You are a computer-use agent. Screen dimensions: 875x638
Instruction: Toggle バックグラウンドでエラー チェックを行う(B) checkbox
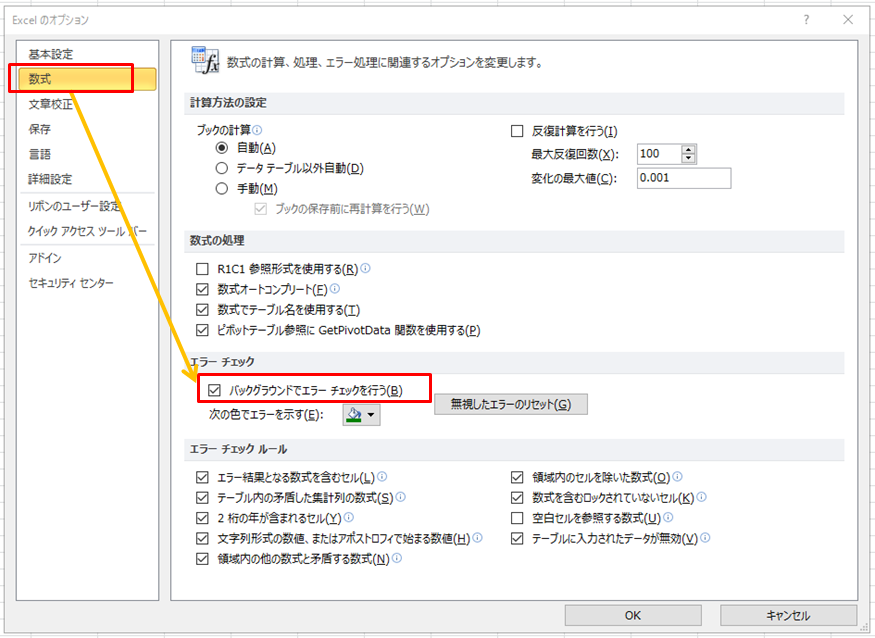215,390
